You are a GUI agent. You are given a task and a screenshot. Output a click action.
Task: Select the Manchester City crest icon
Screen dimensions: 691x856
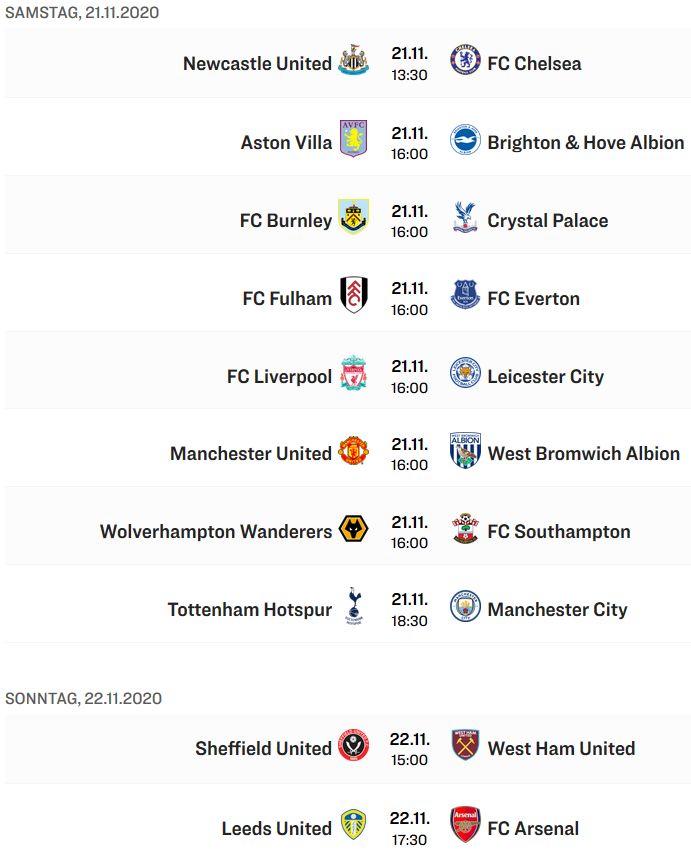tap(465, 608)
